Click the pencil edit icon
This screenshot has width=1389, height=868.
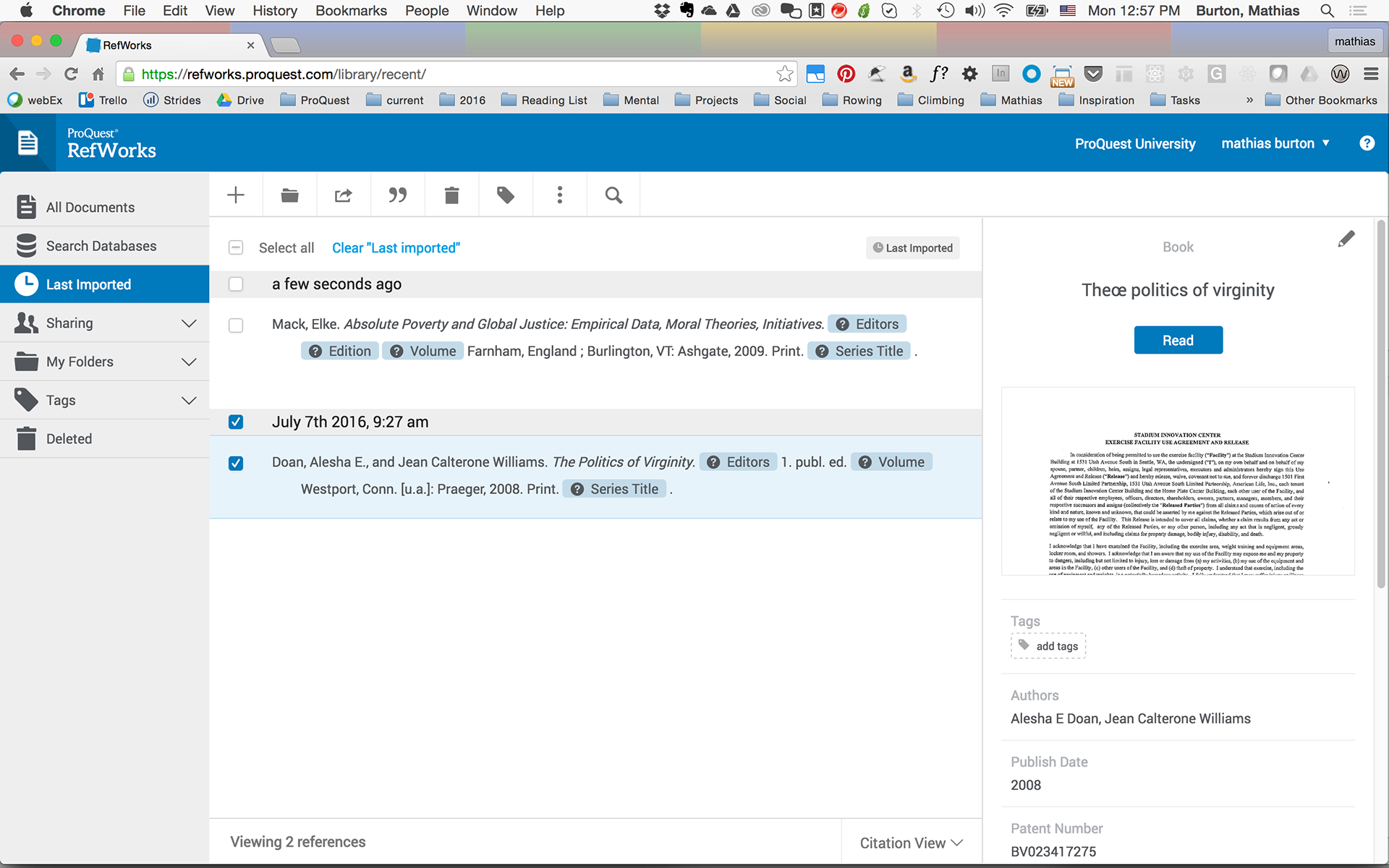1346,239
